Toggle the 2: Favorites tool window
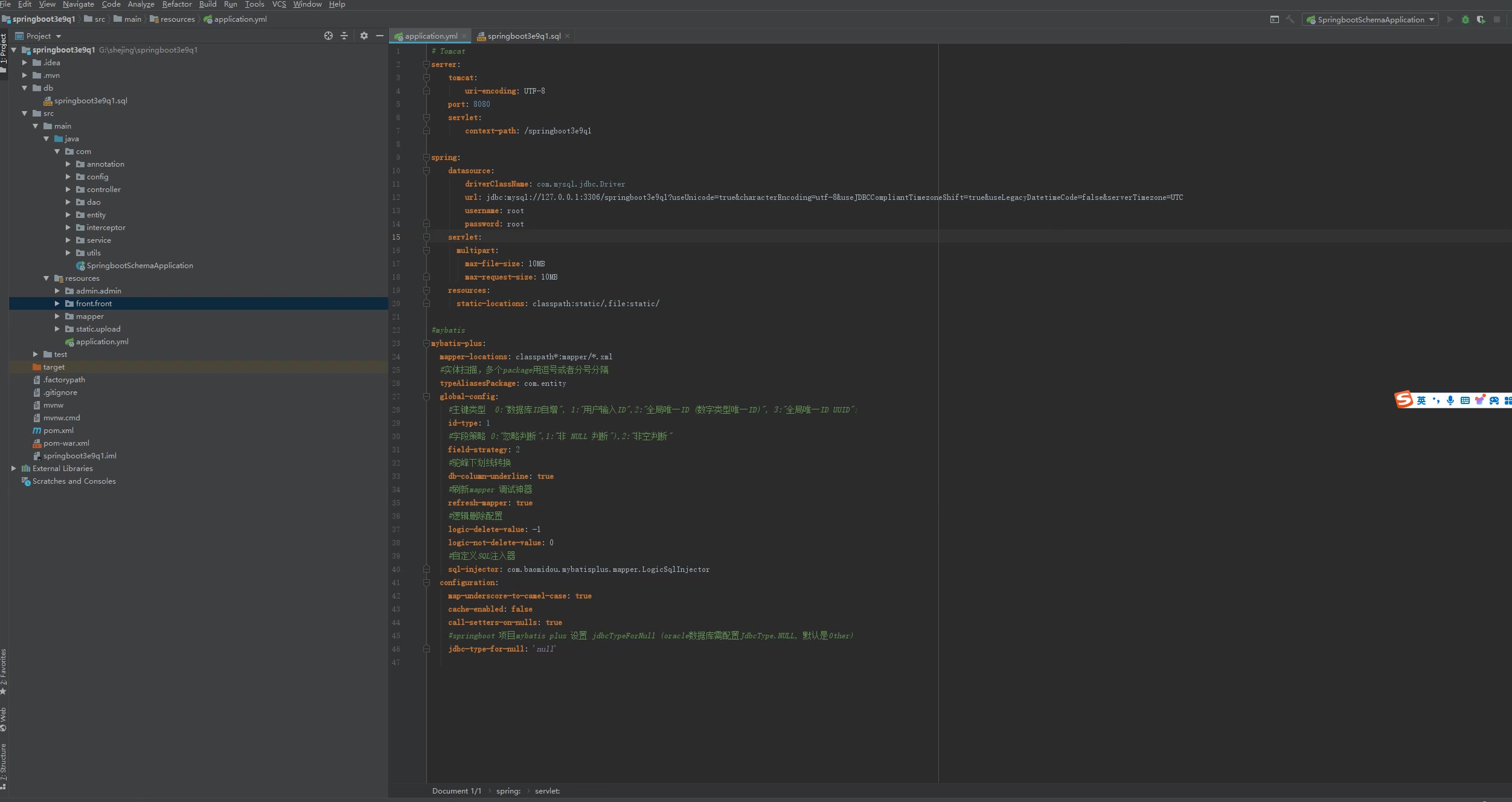This screenshot has width=1512, height=802. (4, 671)
